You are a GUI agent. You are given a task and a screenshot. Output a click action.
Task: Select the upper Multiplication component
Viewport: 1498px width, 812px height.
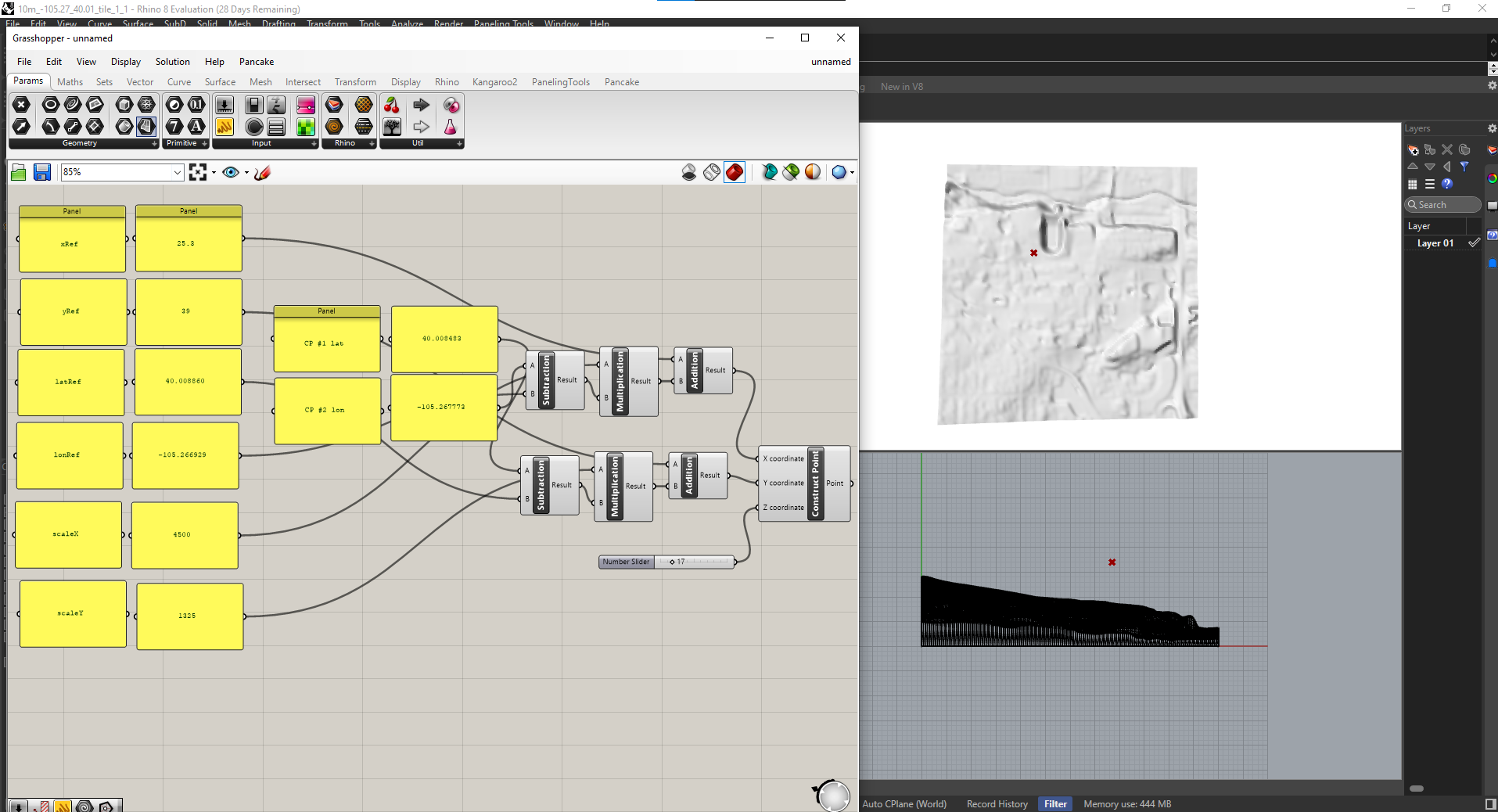(620, 382)
